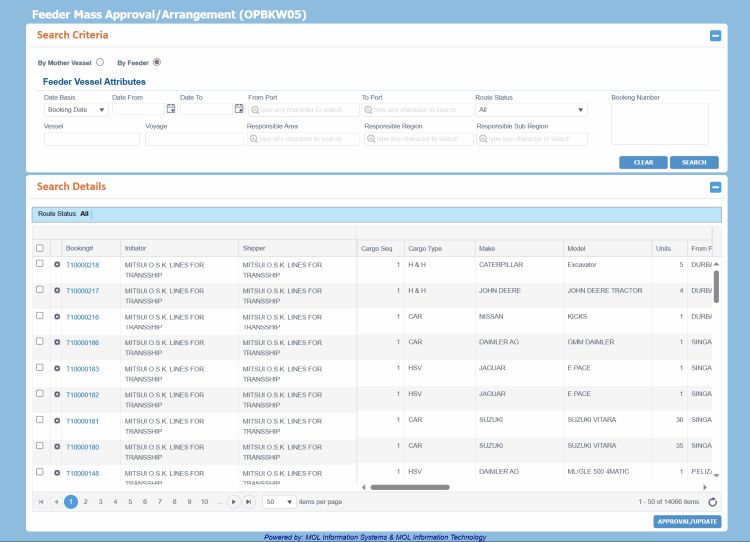
Task: Select the By Feeder radio button
Action: tap(156, 62)
